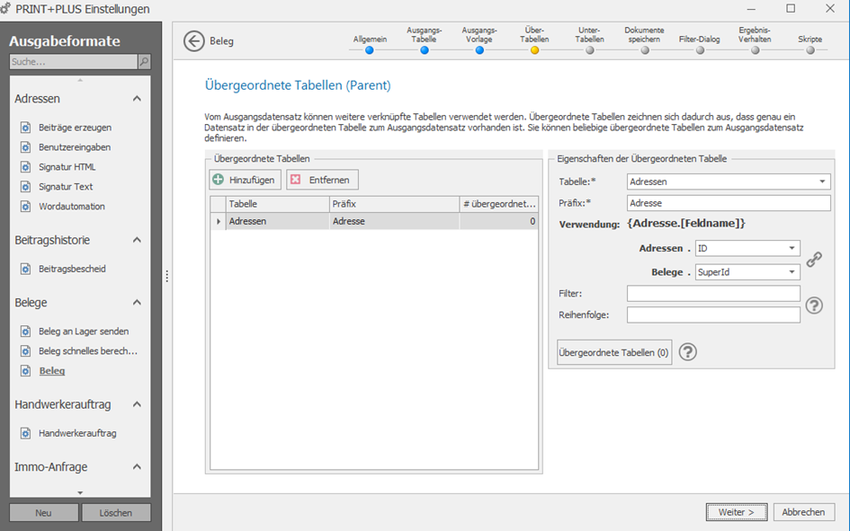850x531 pixels.
Task: Click the document icon of Signatur Text
Action: [x=25, y=186]
